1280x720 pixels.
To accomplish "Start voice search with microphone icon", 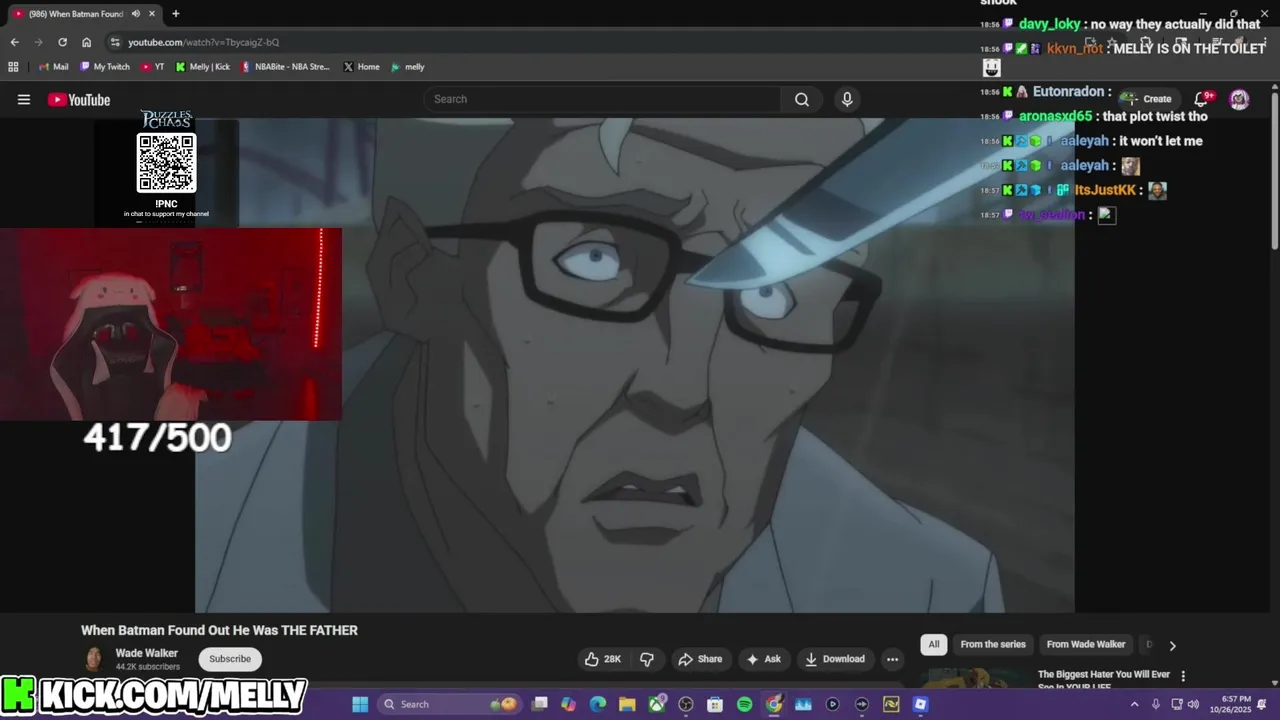I will click(847, 99).
